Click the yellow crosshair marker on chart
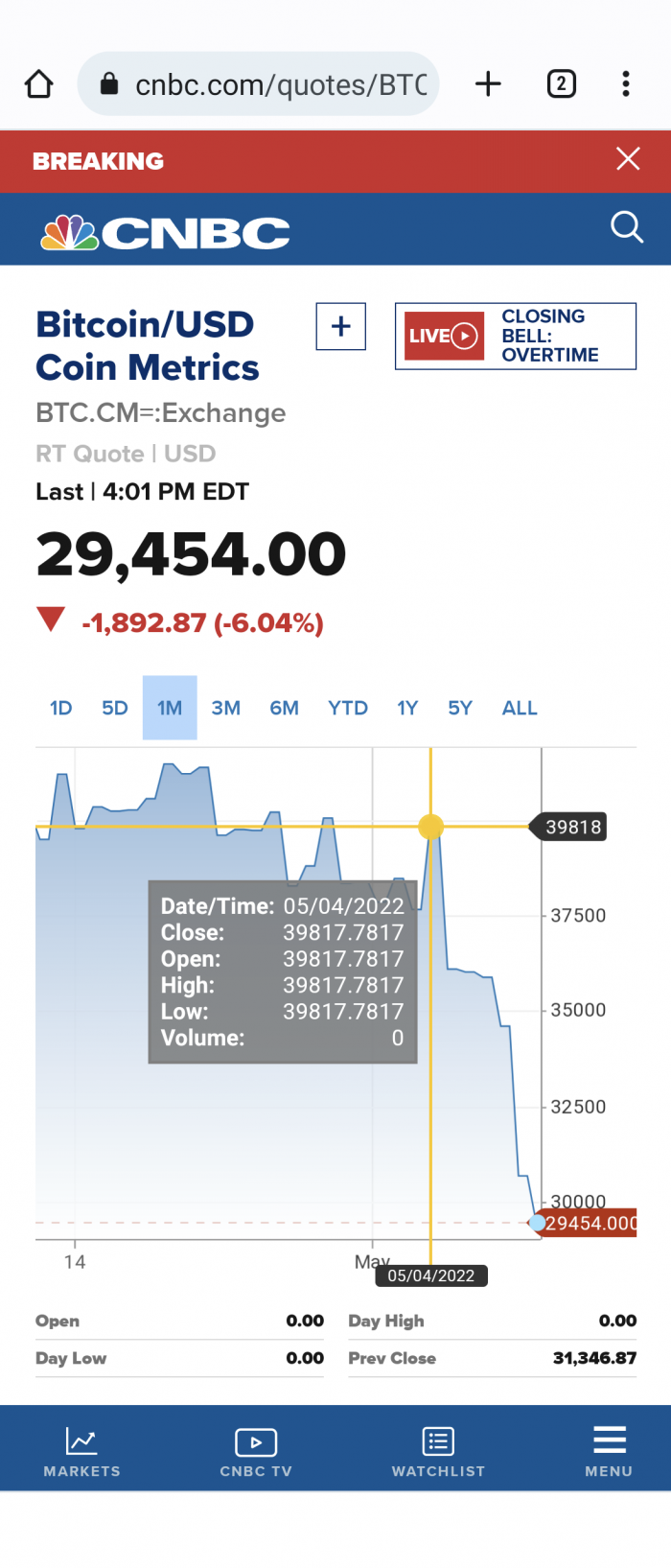Image resolution: width=671 pixels, height=1568 pixels. tap(431, 827)
